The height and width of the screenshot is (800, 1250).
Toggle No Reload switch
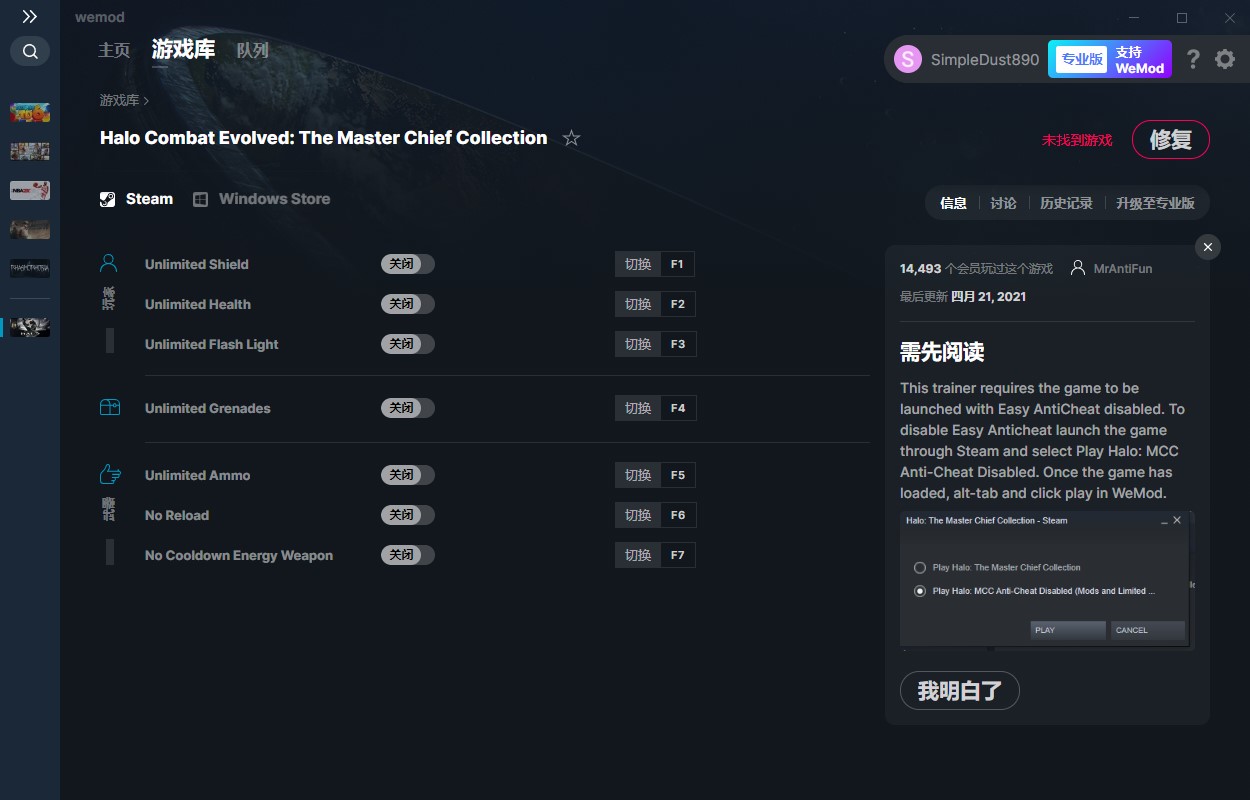[407, 515]
